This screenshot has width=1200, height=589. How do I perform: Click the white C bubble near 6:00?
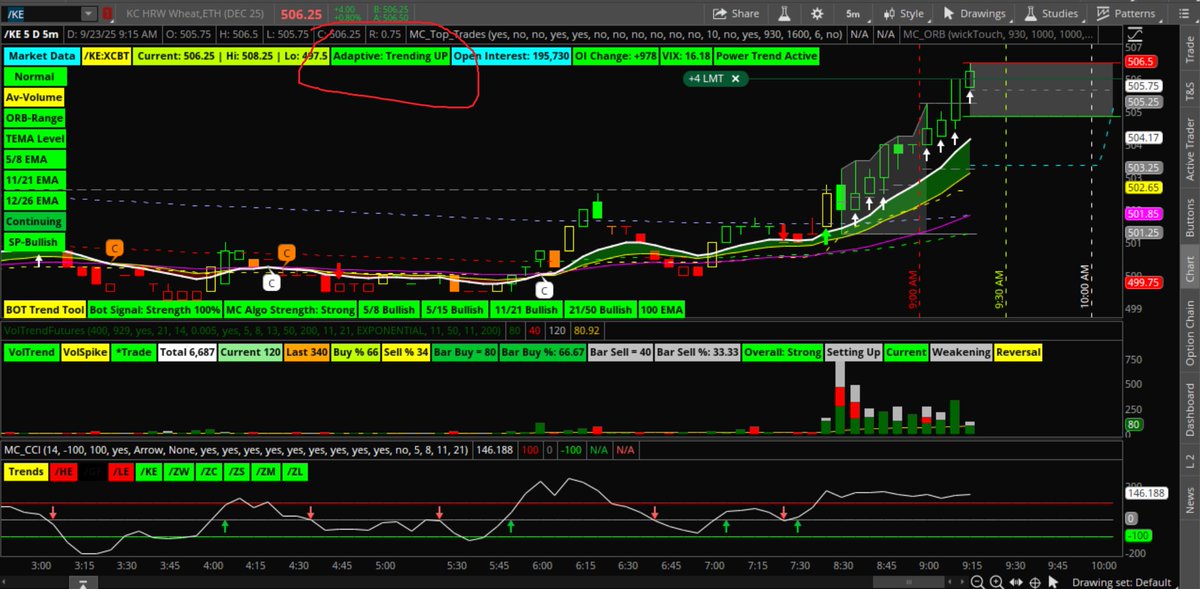coord(543,290)
